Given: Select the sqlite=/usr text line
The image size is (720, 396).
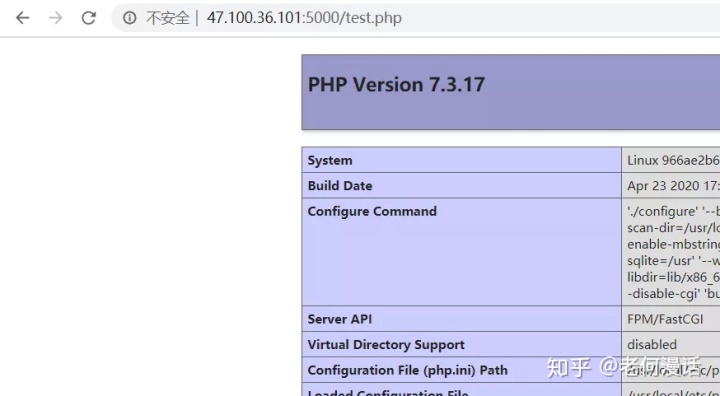Looking at the screenshot, I should click(673, 260).
